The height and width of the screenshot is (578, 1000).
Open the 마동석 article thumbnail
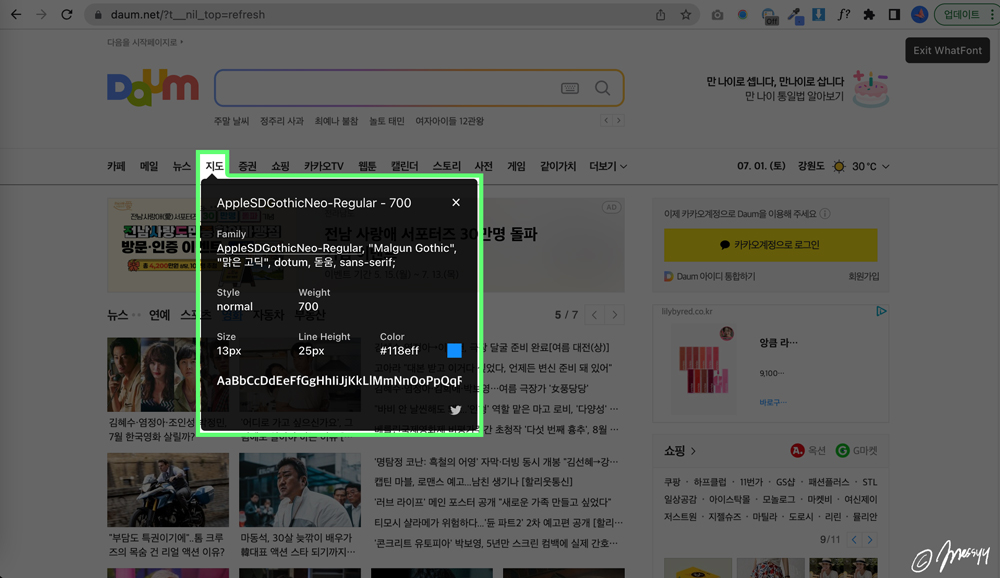(300, 490)
